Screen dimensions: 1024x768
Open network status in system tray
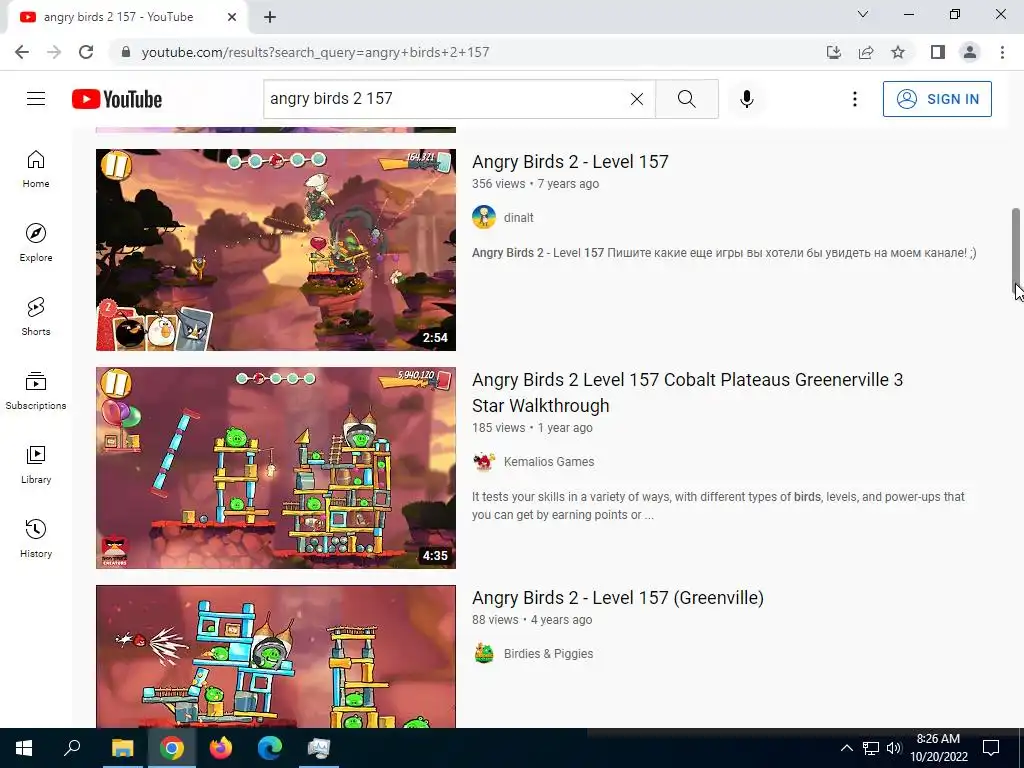coord(871,748)
